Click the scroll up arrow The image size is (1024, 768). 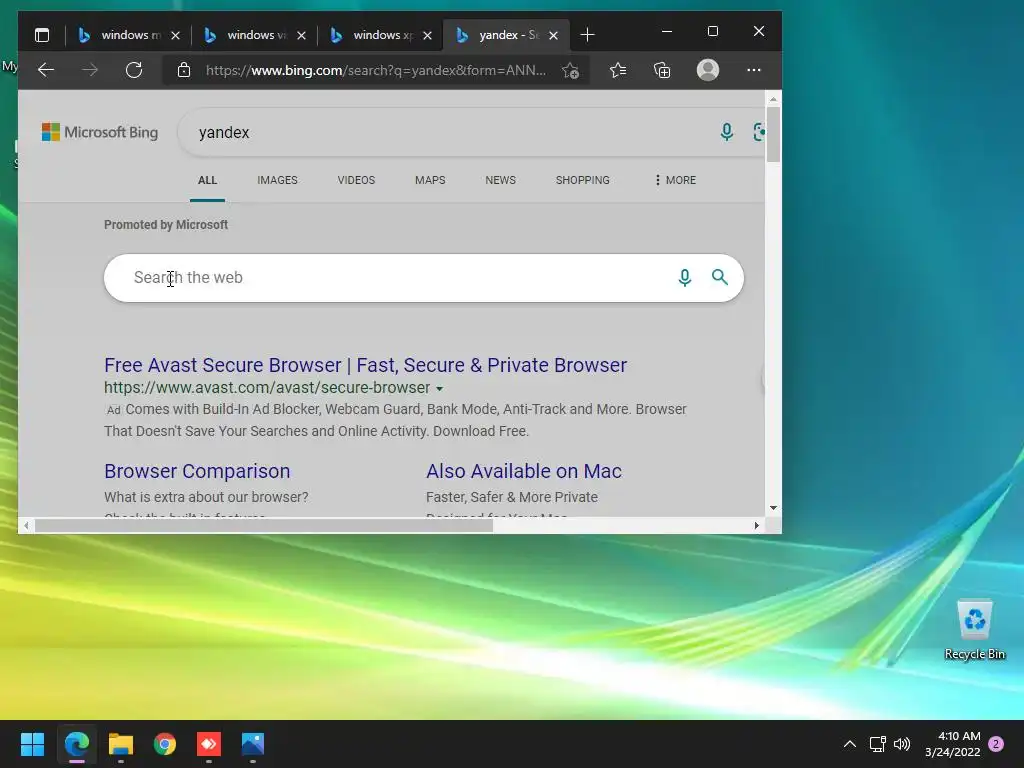click(773, 99)
